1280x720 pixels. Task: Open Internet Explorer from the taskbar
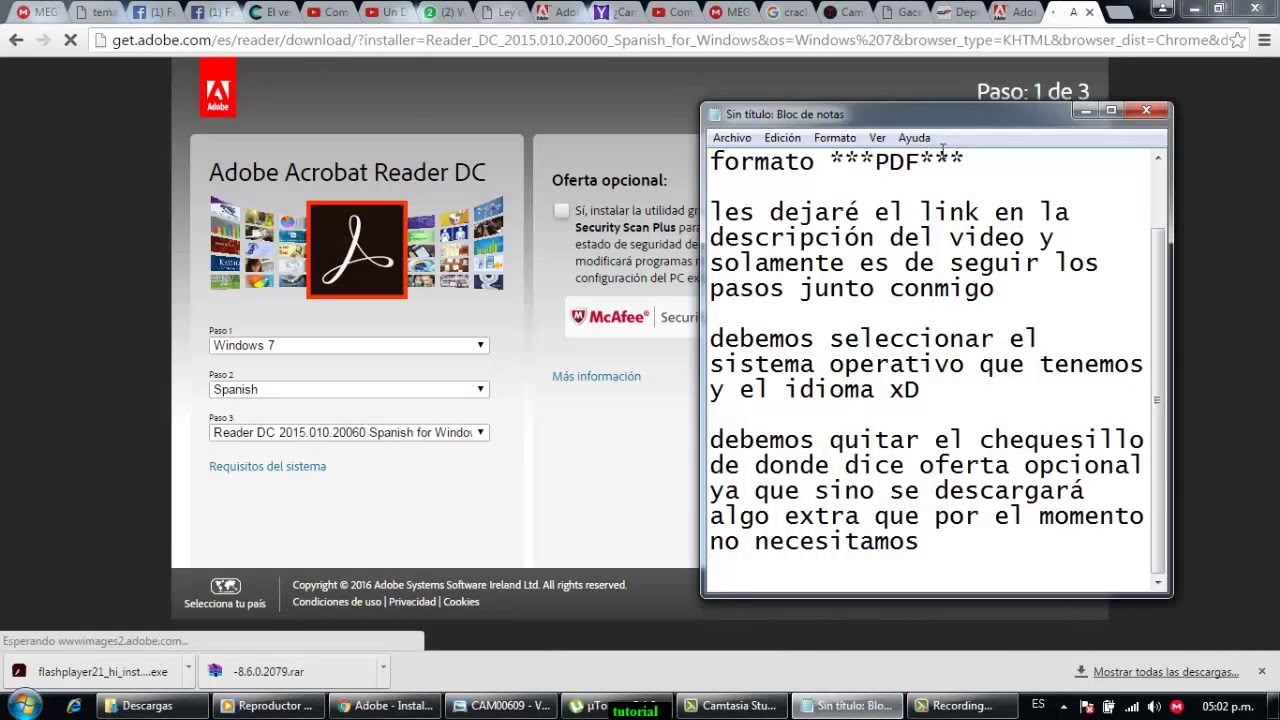(74, 705)
